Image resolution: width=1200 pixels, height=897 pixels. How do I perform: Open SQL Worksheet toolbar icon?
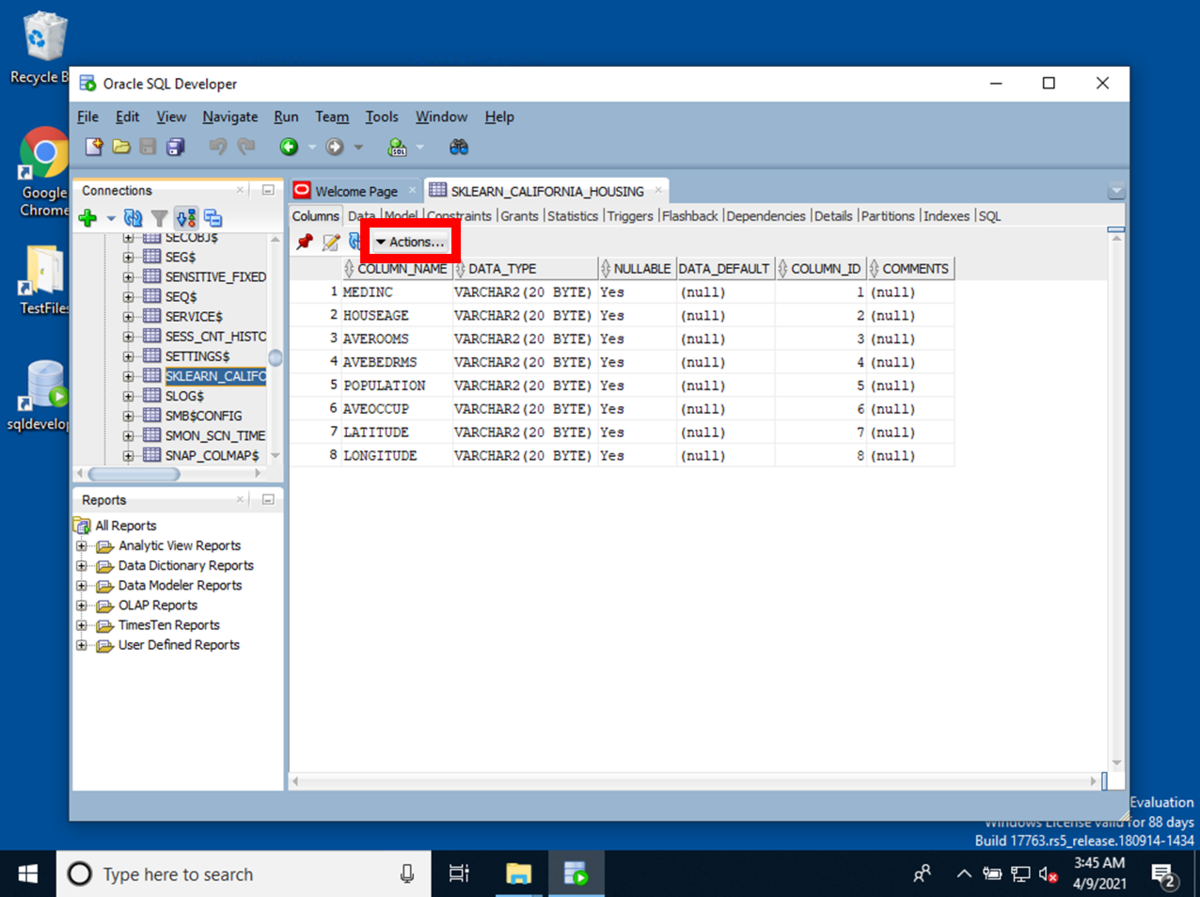click(397, 147)
